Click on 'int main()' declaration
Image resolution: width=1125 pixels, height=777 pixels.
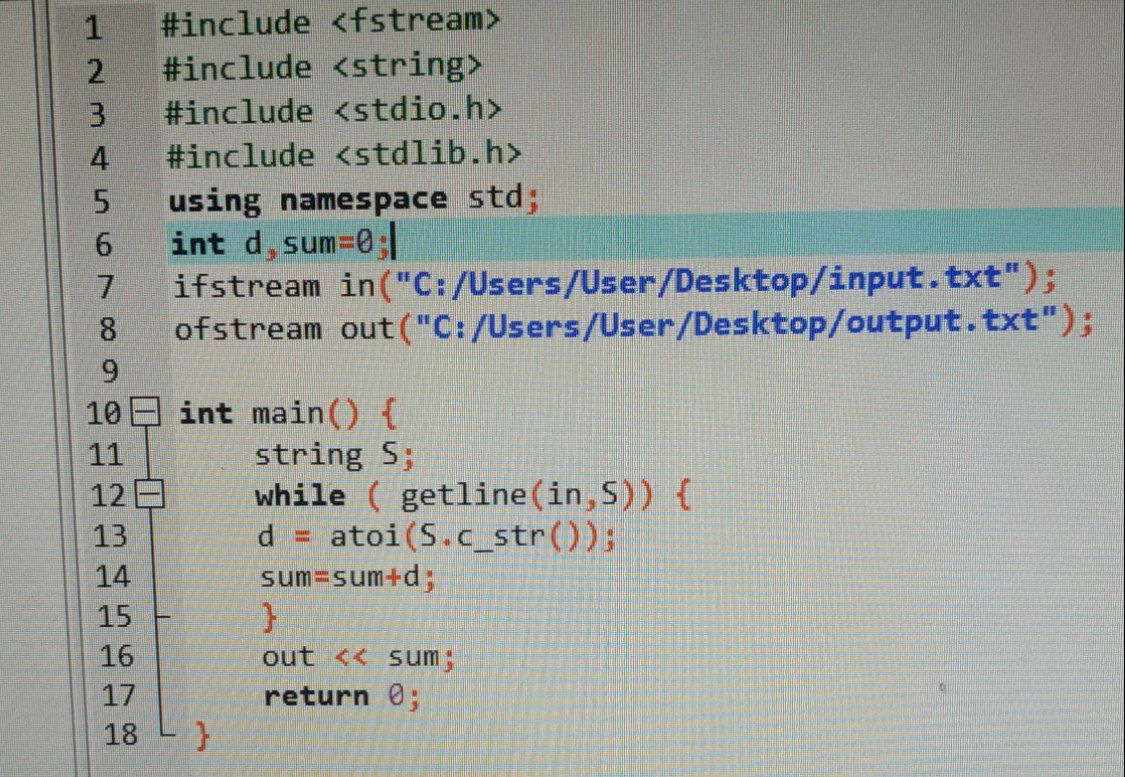coord(268,413)
